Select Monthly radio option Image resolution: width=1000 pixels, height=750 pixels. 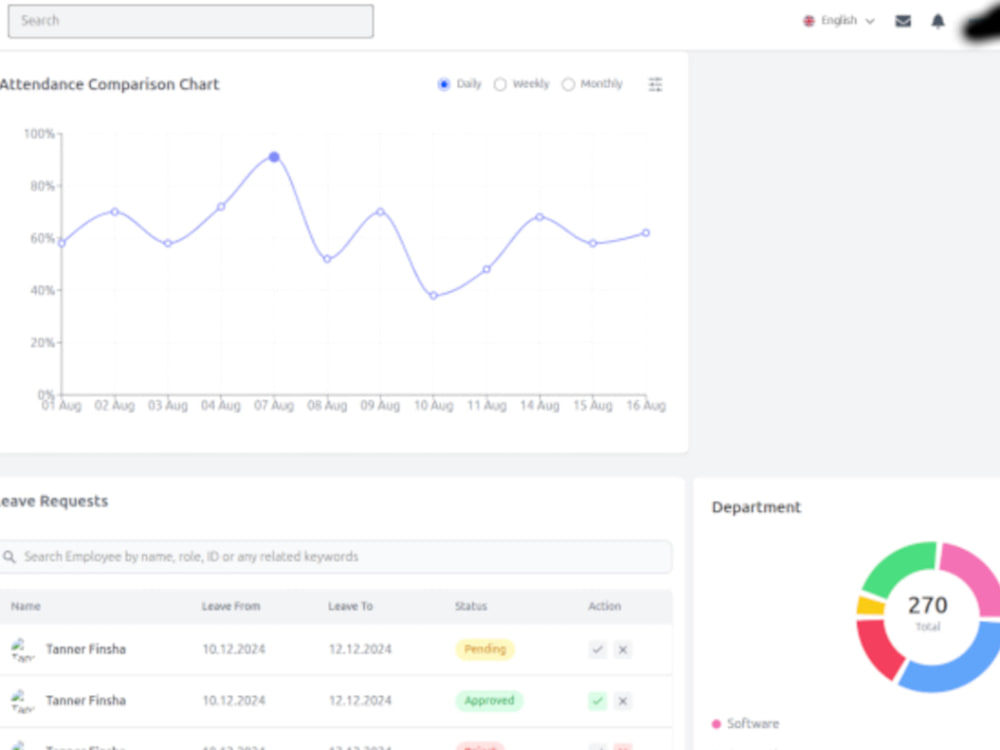(568, 84)
